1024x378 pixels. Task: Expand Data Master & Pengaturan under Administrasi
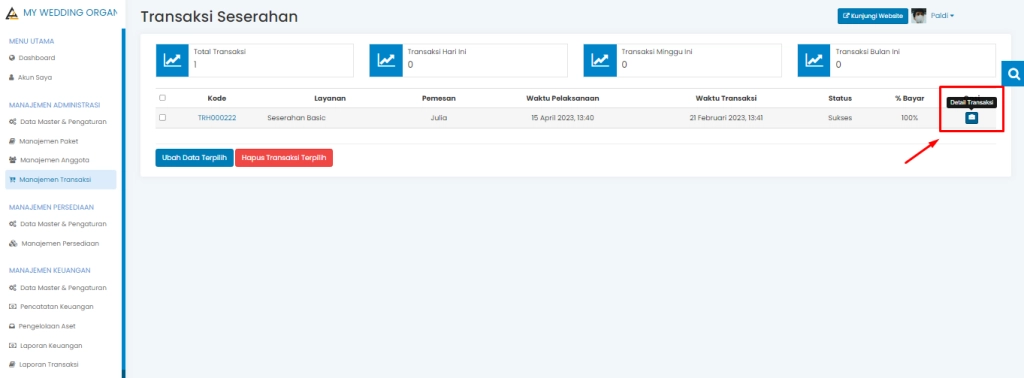57,121
